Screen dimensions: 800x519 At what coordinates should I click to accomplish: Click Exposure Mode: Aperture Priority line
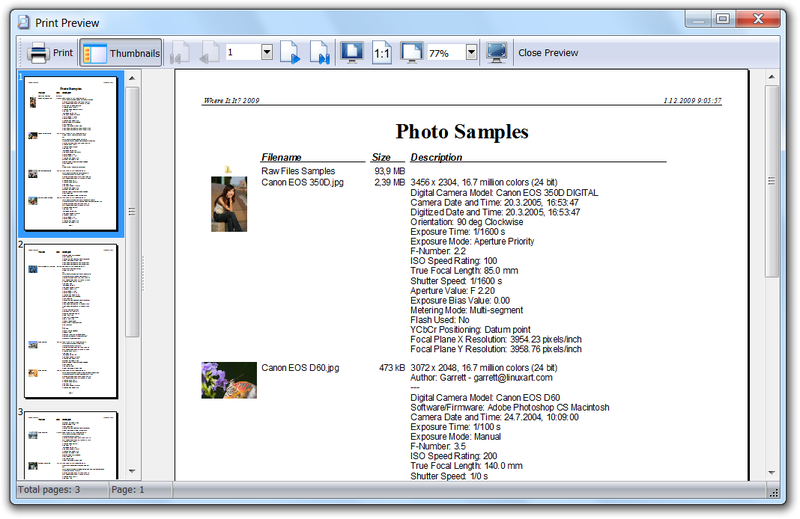pyautogui.click(x=472, y=241)
